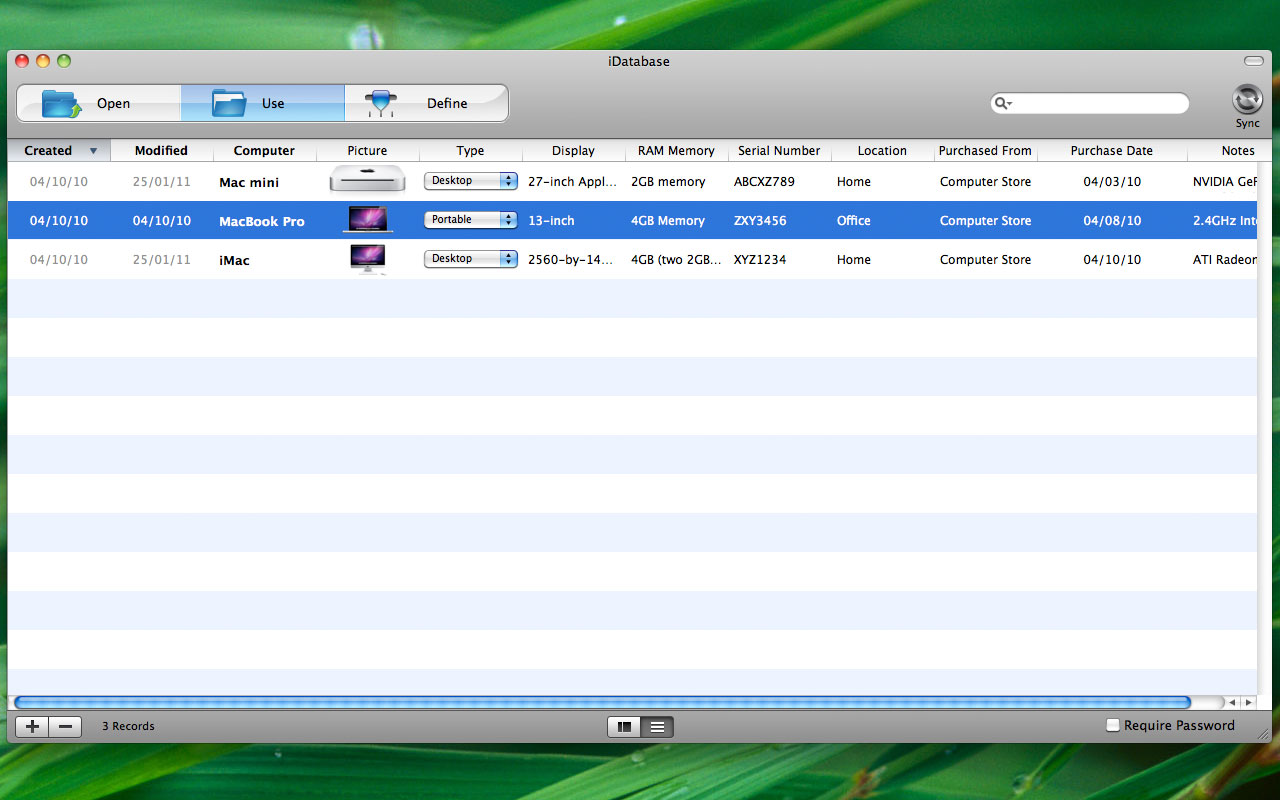Image resolution: width=1280 pixels, height=800 pixels.
Task: Click the remove record minus button
Action: click(x=65, y=727)
